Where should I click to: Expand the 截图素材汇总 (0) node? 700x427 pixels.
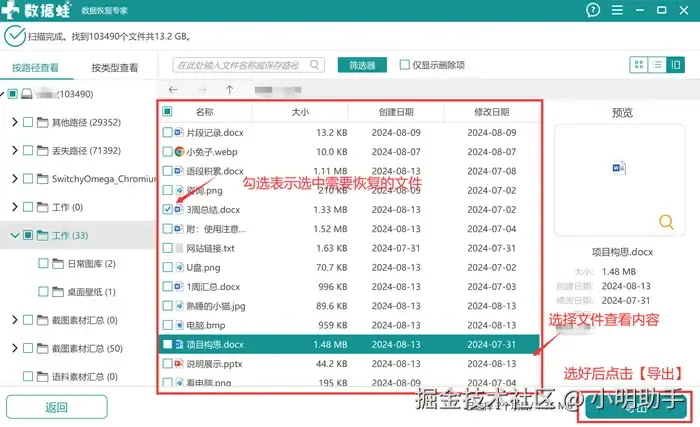(14, 320)
